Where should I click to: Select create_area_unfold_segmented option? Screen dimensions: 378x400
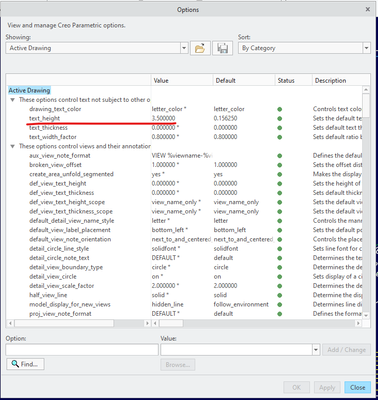click(71, 174)
